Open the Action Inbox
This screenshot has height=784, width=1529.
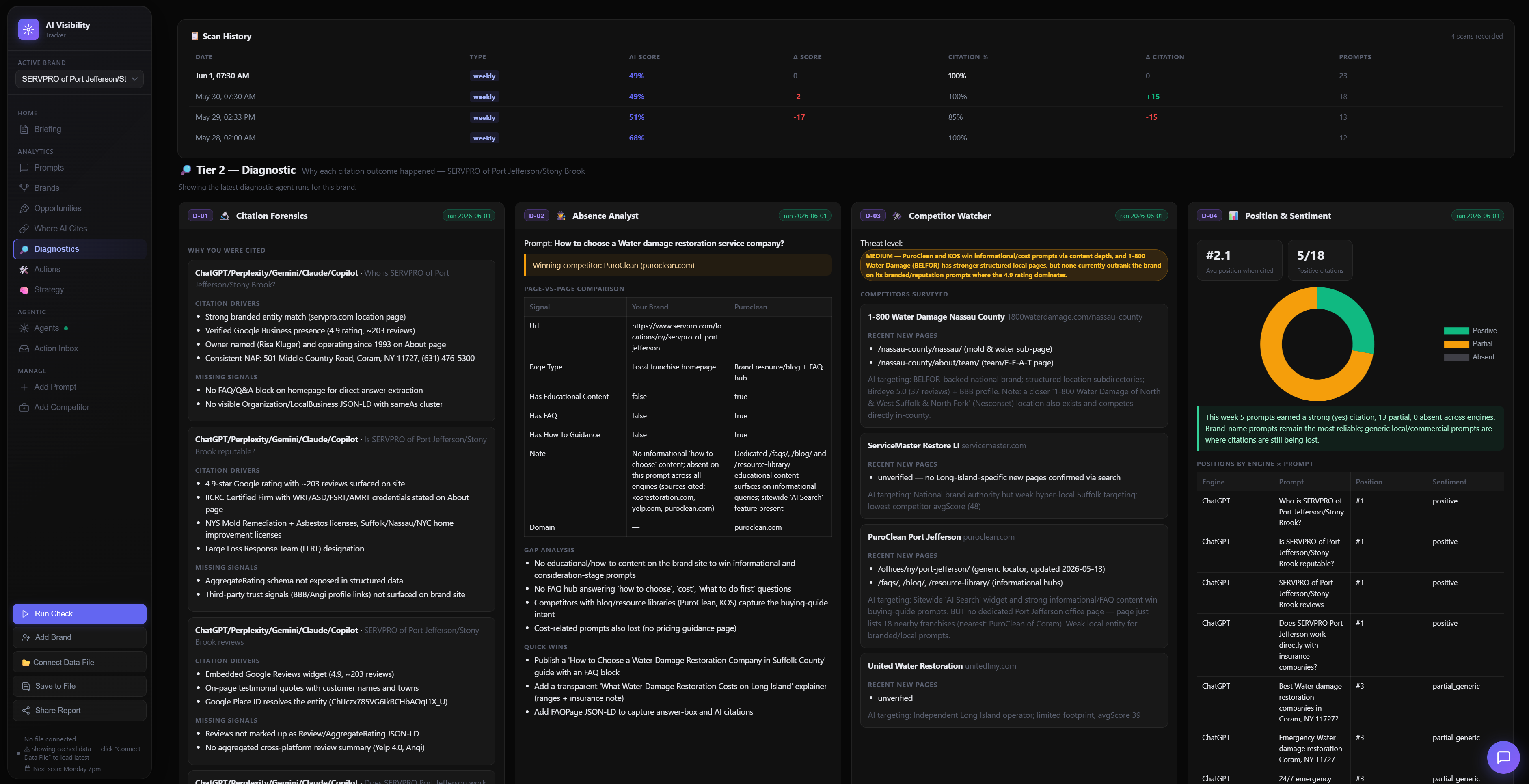[80, 348]
